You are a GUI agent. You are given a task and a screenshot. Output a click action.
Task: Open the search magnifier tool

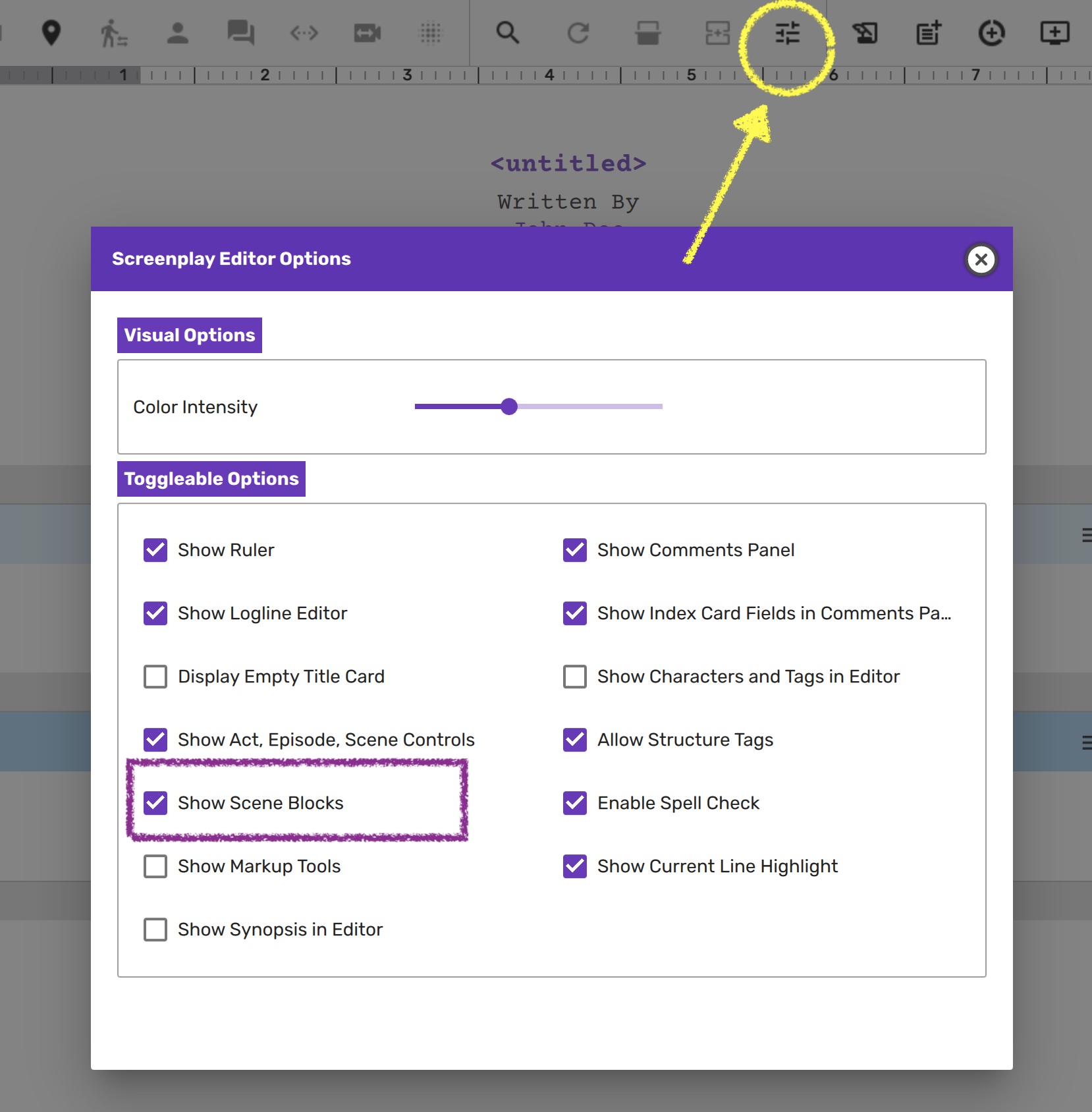507,32
